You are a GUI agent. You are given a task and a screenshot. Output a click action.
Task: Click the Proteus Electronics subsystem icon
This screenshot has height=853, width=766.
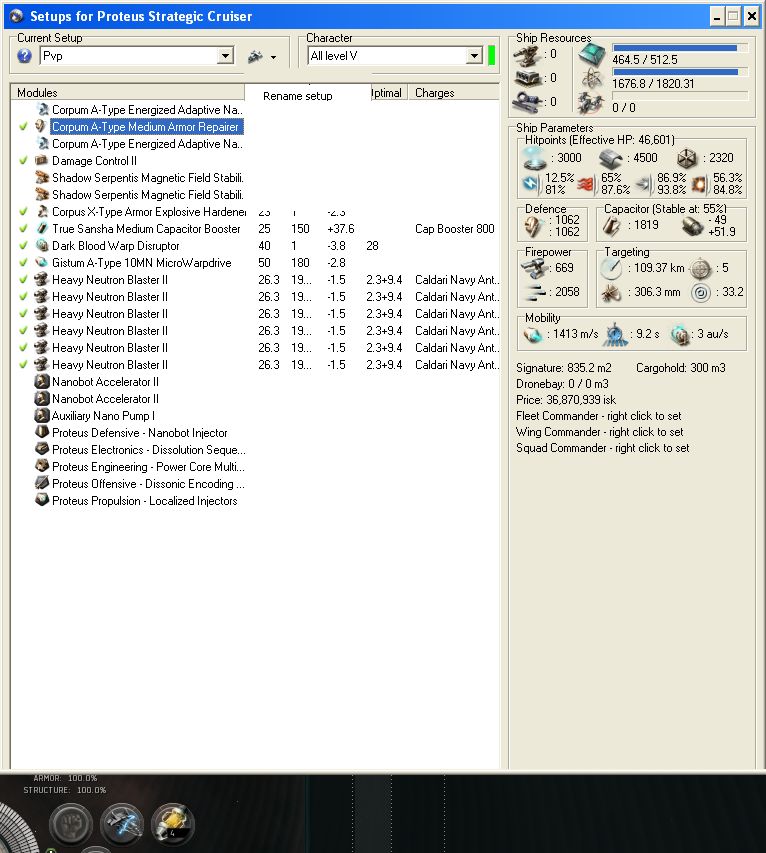pos(41,449)
